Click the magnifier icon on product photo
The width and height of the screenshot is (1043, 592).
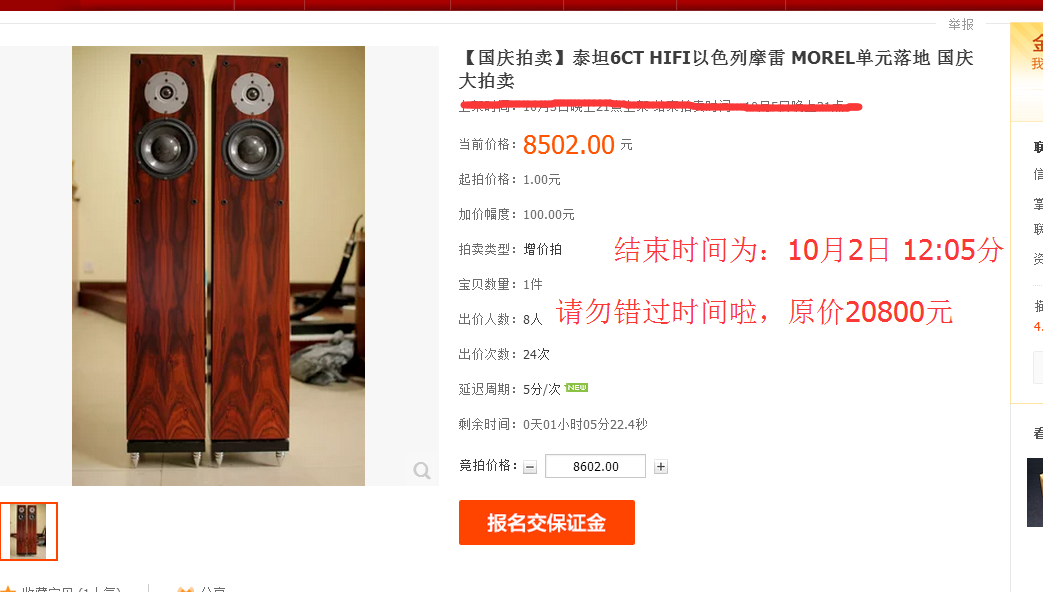point(422,471)
